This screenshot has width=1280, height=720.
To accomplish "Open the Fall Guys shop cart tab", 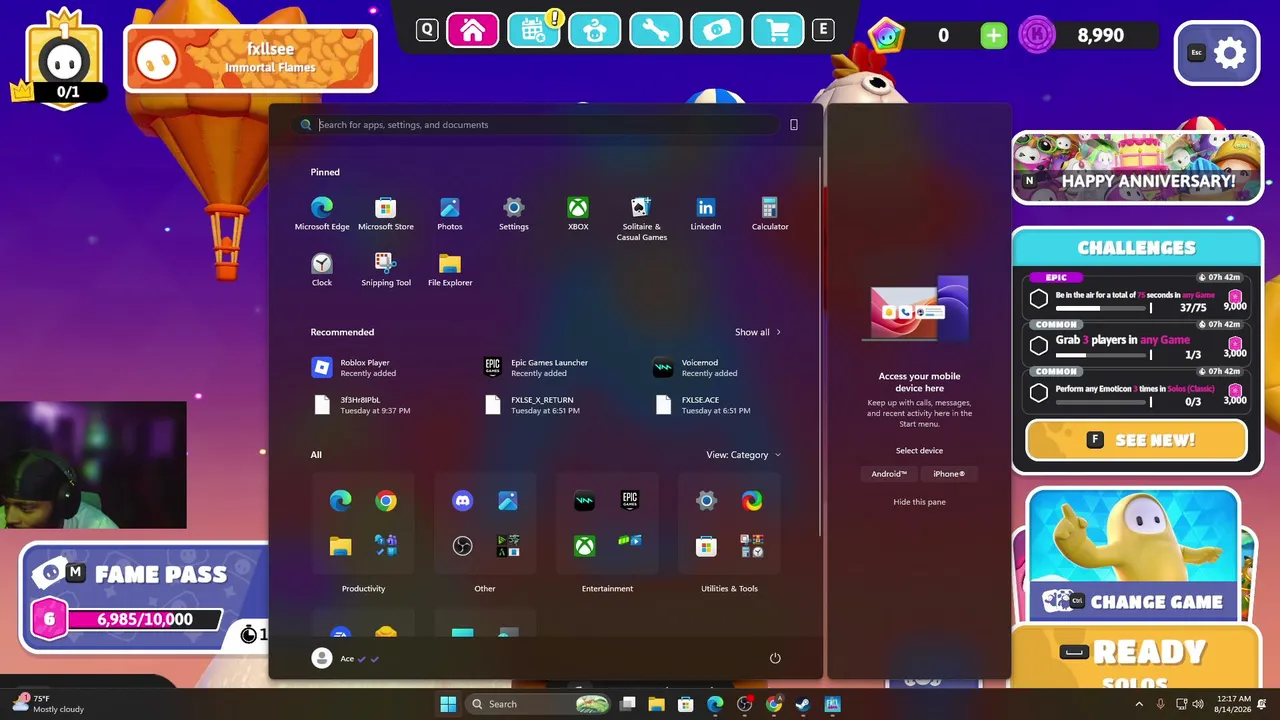I will (x=778, y=30).
